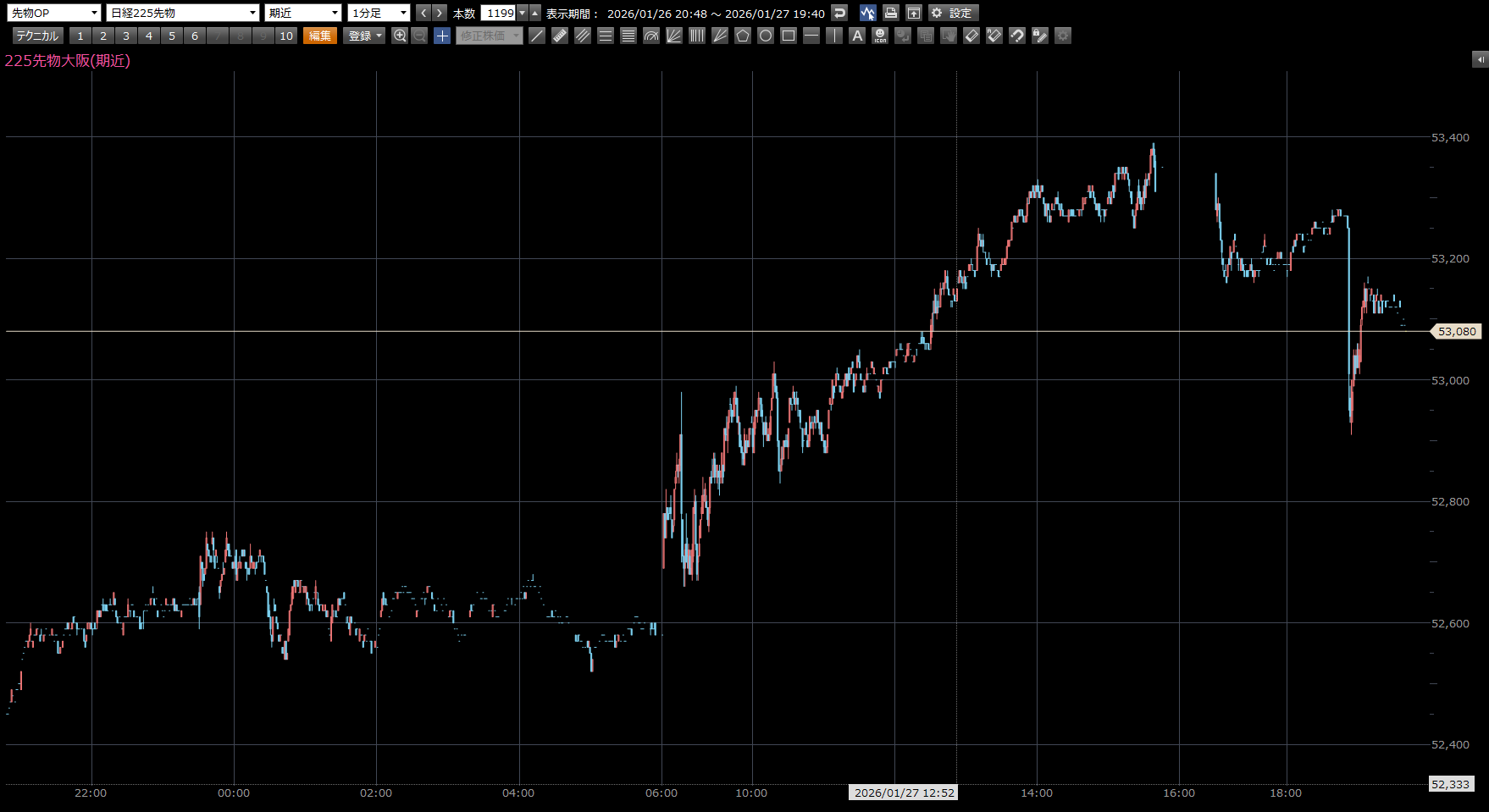This screenshot has width=1489, height=812.
Task: Switch to chart preset 10
Action: pos(286,36)
